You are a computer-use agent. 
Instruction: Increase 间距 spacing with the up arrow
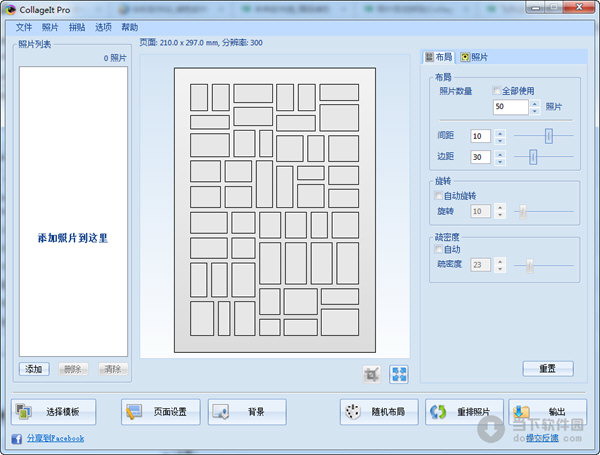pyautogui.click(x=500, y=132)
